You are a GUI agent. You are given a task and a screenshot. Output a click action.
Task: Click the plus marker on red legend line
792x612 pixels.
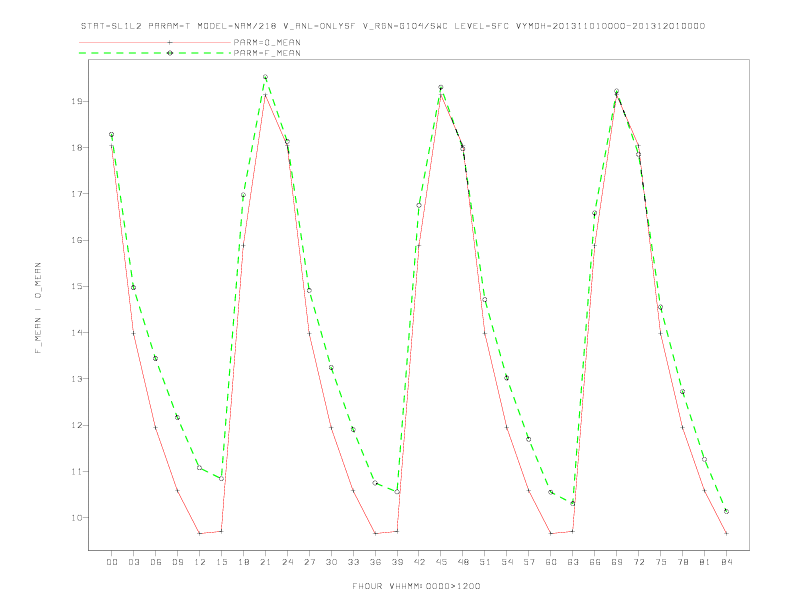tap(170, 42)
